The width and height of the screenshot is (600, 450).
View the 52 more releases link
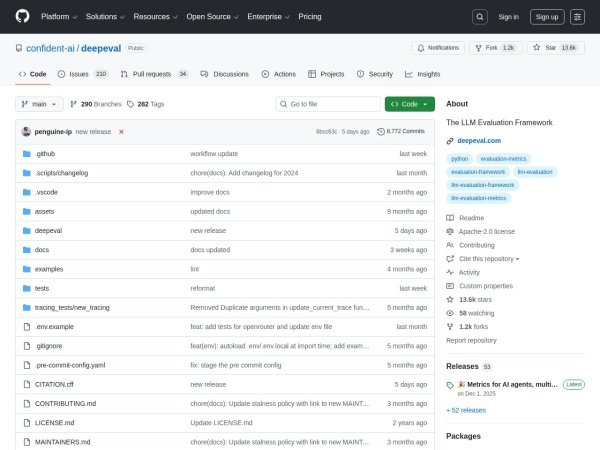466,410
